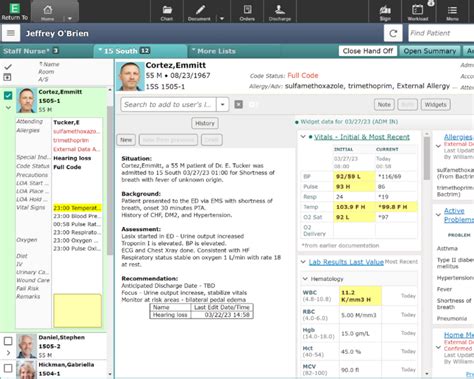The image size is (474, 379).
Task: Click the patient list vertical scrollbar
Action: (110, 180)
